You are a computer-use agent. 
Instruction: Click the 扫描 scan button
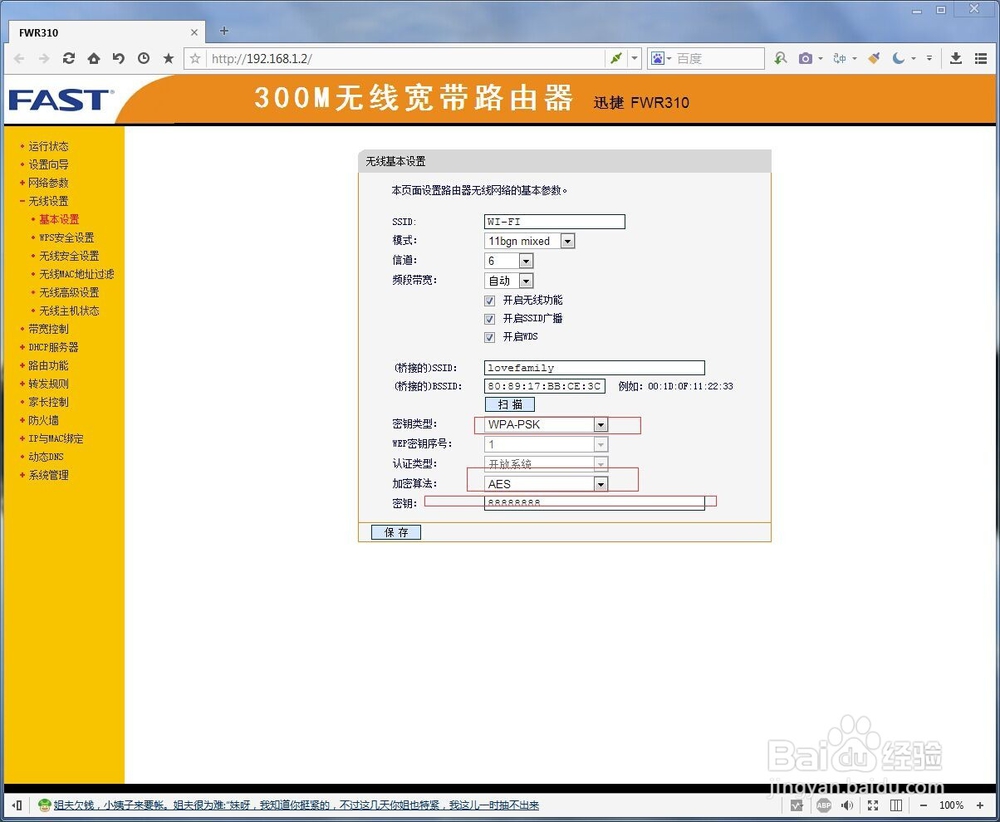510,404
